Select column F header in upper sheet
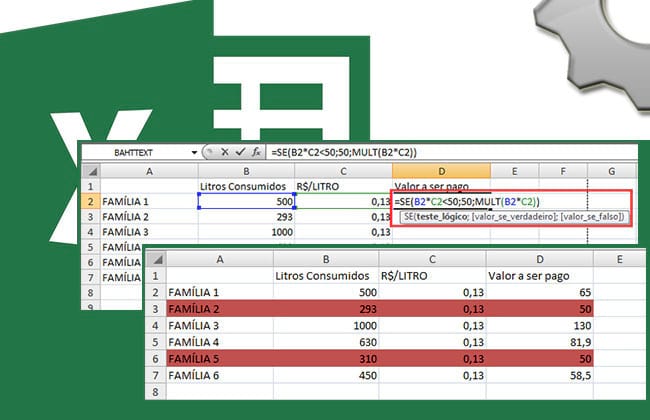Screen dimensions: 650x420 (563, 171)
